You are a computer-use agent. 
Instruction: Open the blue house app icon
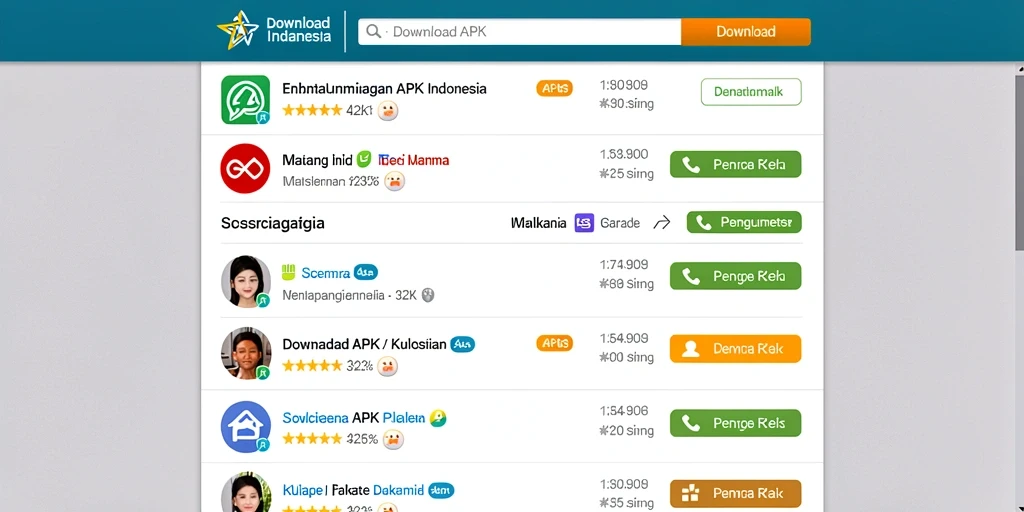pyautogui.click(x=246, y=427)
